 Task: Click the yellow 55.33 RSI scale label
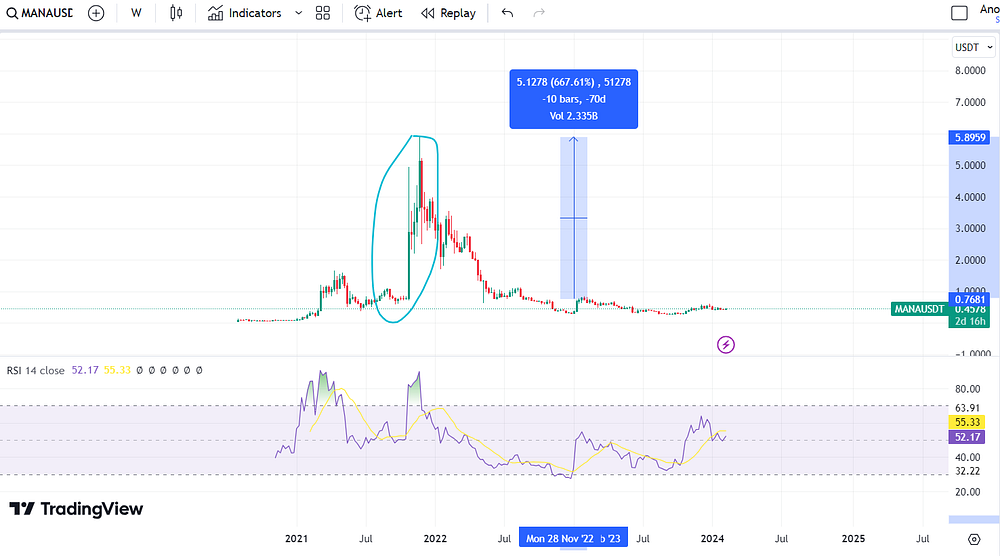967,422
